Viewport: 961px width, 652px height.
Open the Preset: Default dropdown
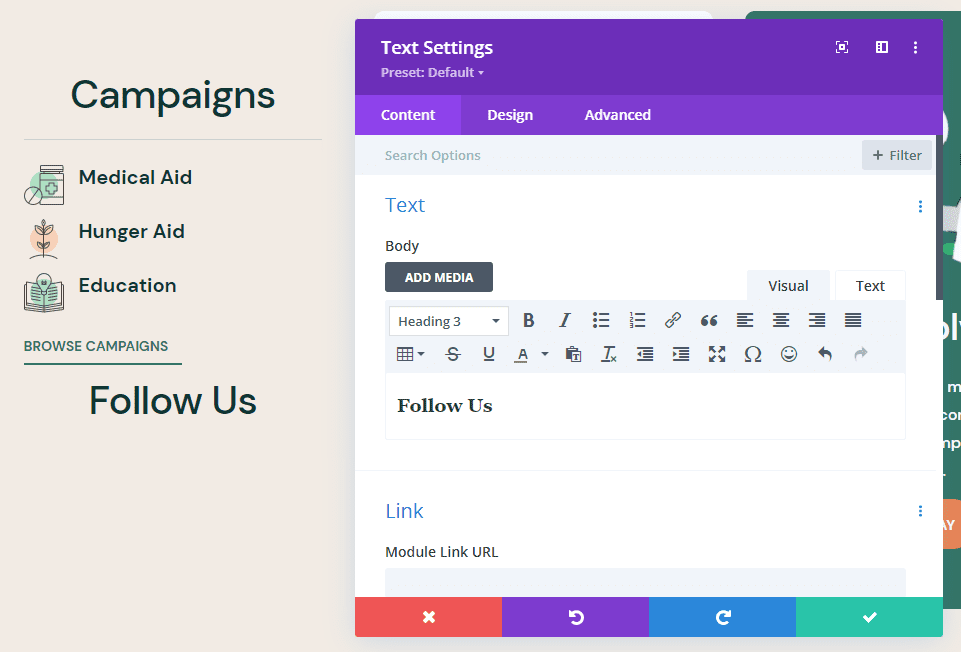tap(430, 72)
